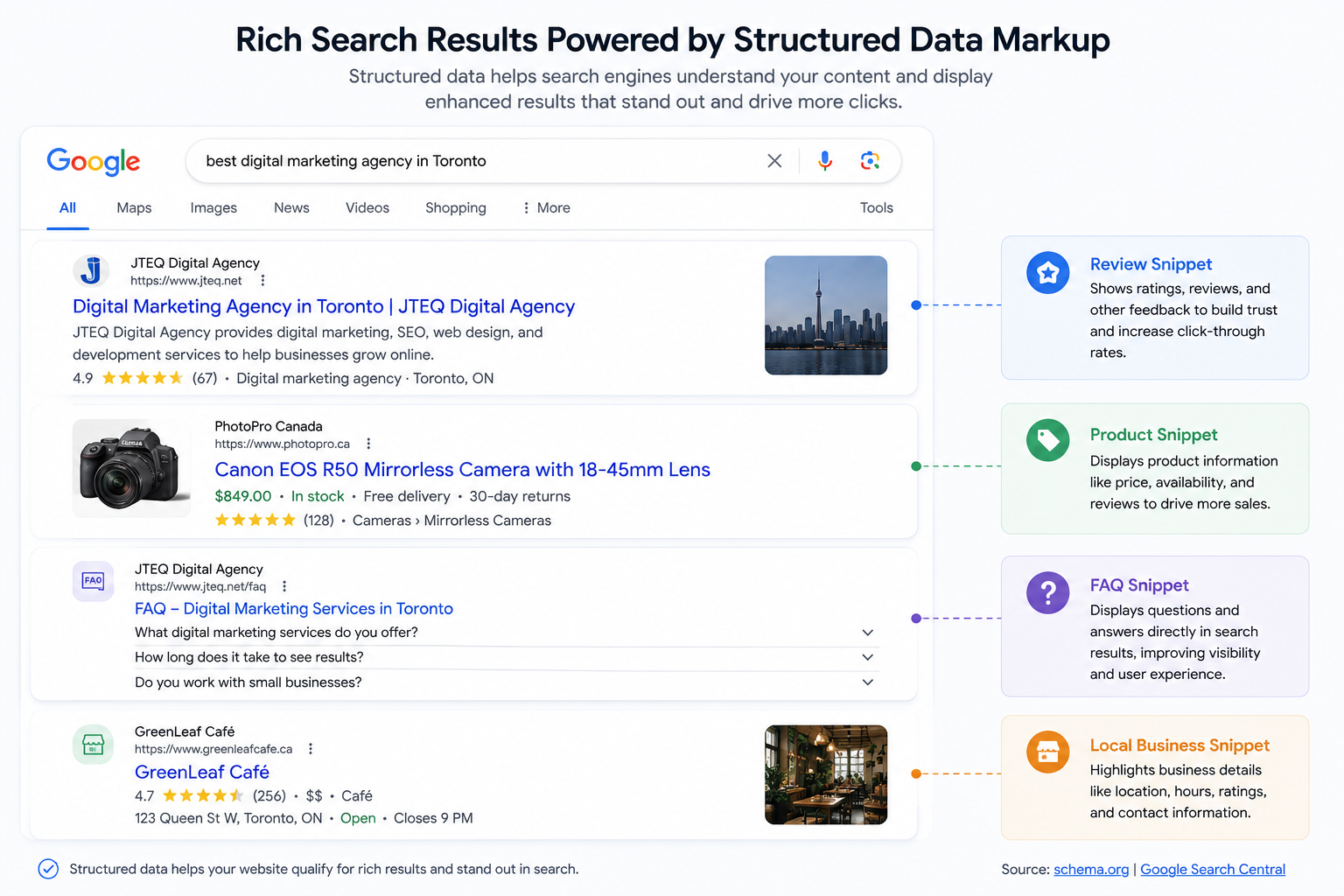Click the 'Review Snippet' heading
1344x896 pixels.
click(1151, 264)
